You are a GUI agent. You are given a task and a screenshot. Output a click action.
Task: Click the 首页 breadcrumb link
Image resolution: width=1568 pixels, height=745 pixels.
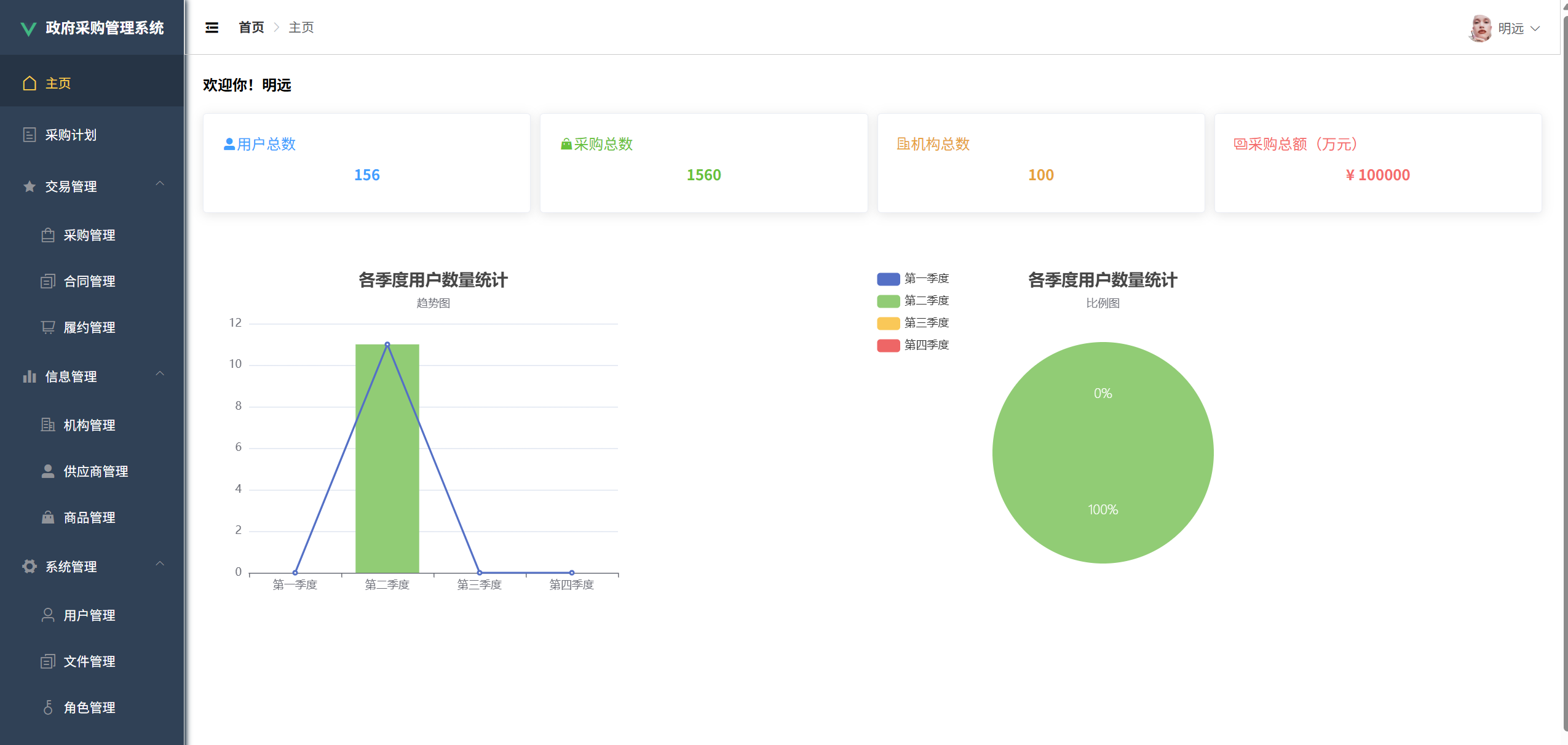pos(251,28)
